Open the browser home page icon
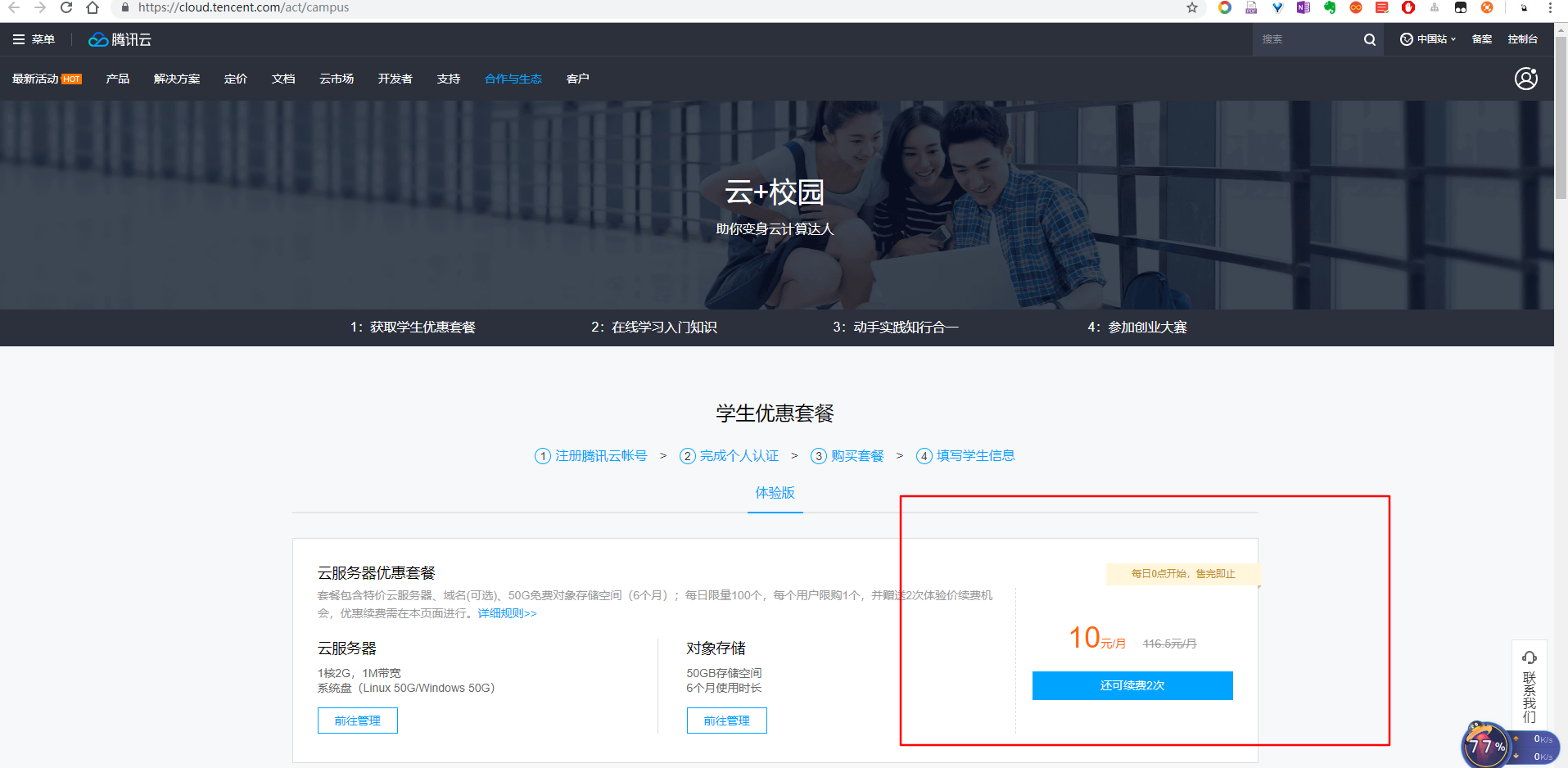This screenshot has height=768, width=1568. [x=93, y=7]
